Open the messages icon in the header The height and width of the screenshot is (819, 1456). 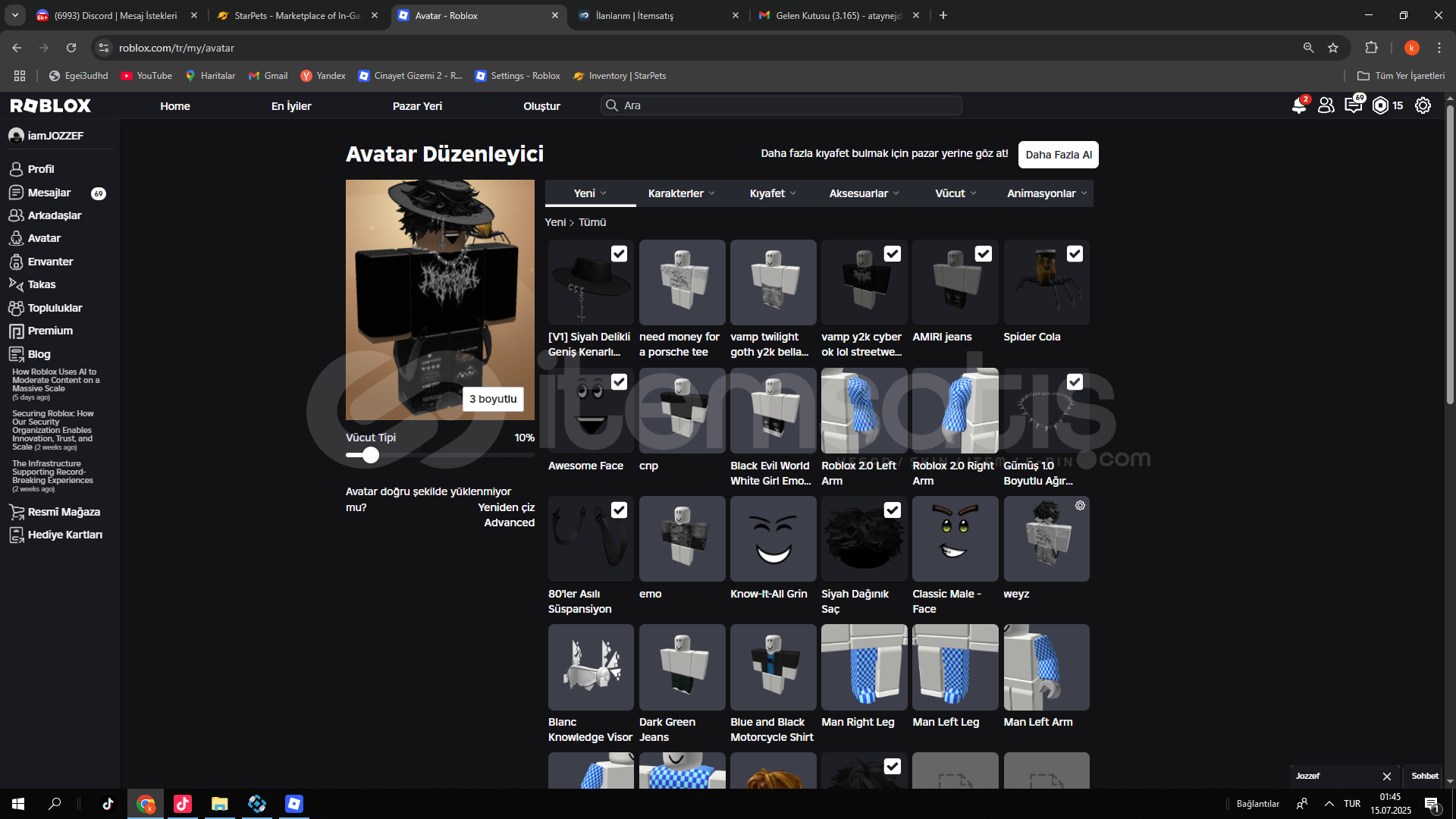tap(1353, 105)
